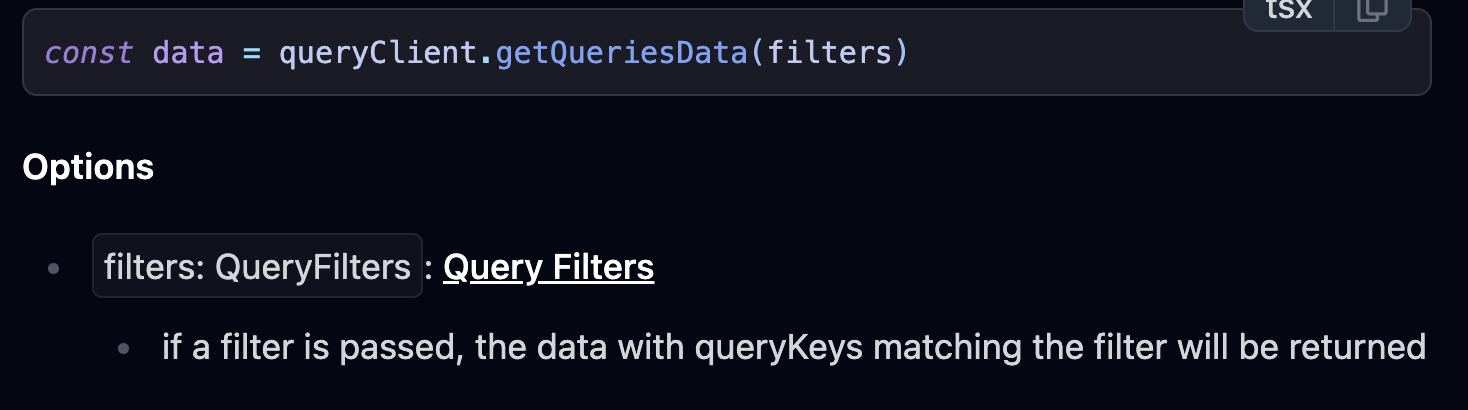Click the 'const' keyword in the code

pyautogui.click(x=89, y=52)
